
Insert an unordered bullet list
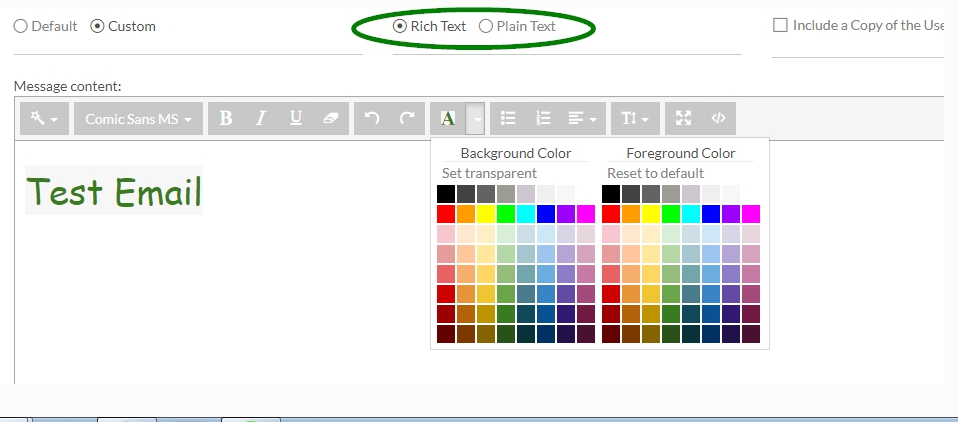click(x=508, y=118)
